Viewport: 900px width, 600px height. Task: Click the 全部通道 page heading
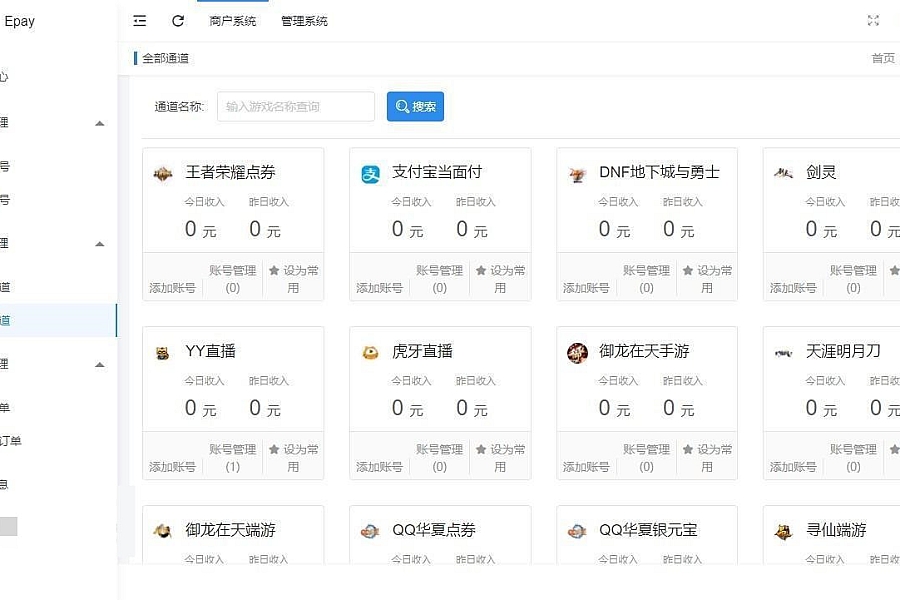[165, 58]
